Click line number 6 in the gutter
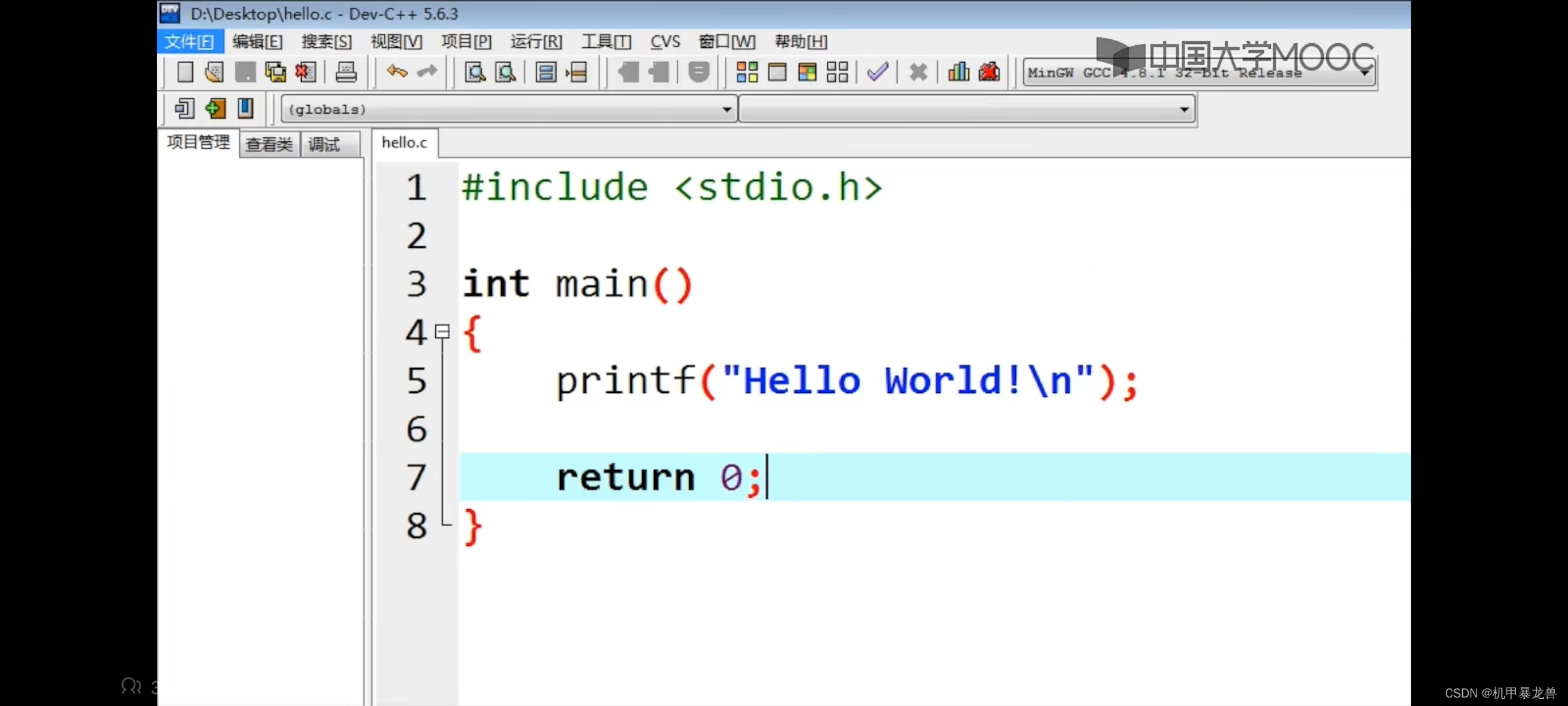Screen dimensions: 1568x706 click(x=416, y=429)
